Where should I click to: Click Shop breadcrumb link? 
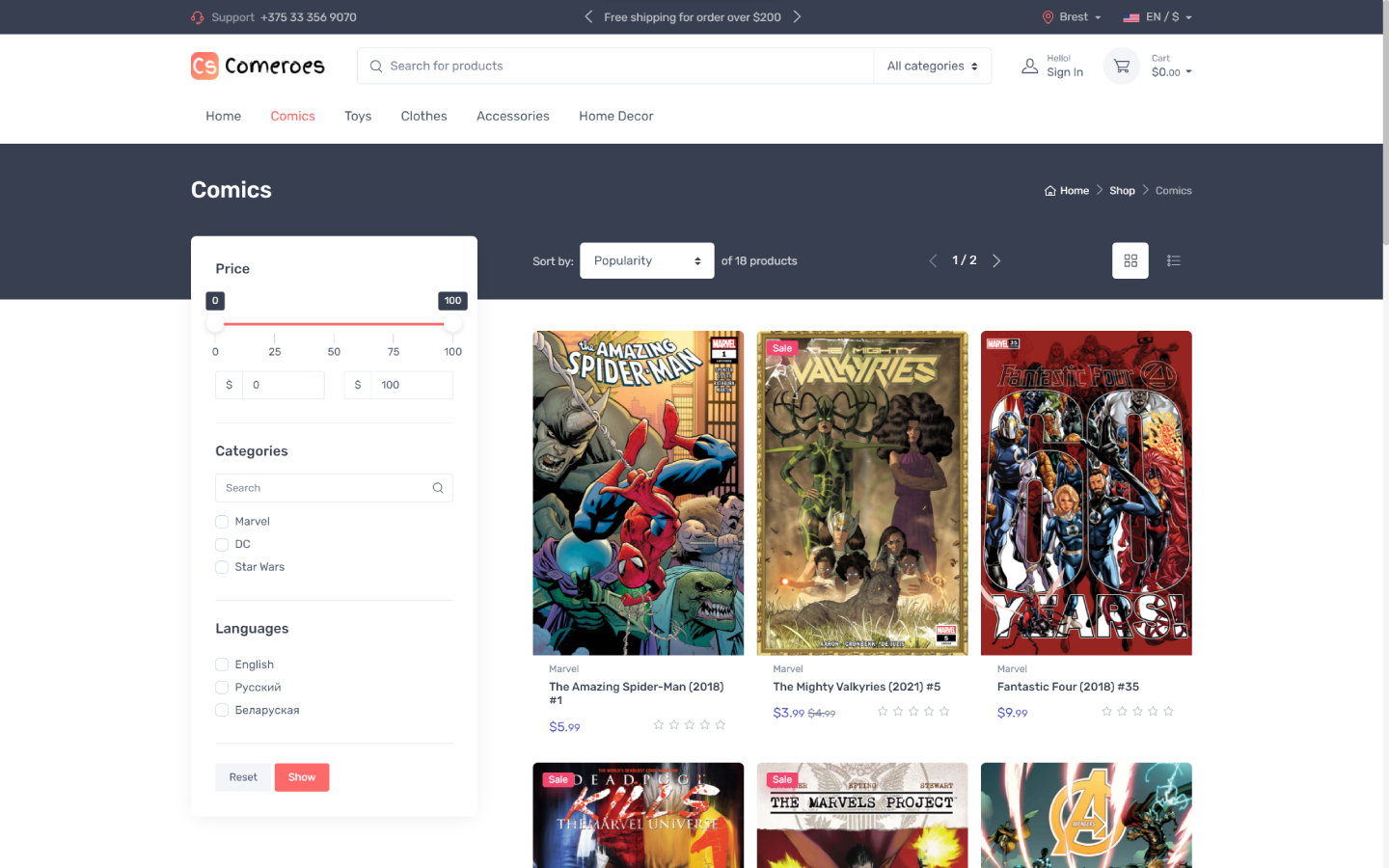click(x=1122, y=191)
